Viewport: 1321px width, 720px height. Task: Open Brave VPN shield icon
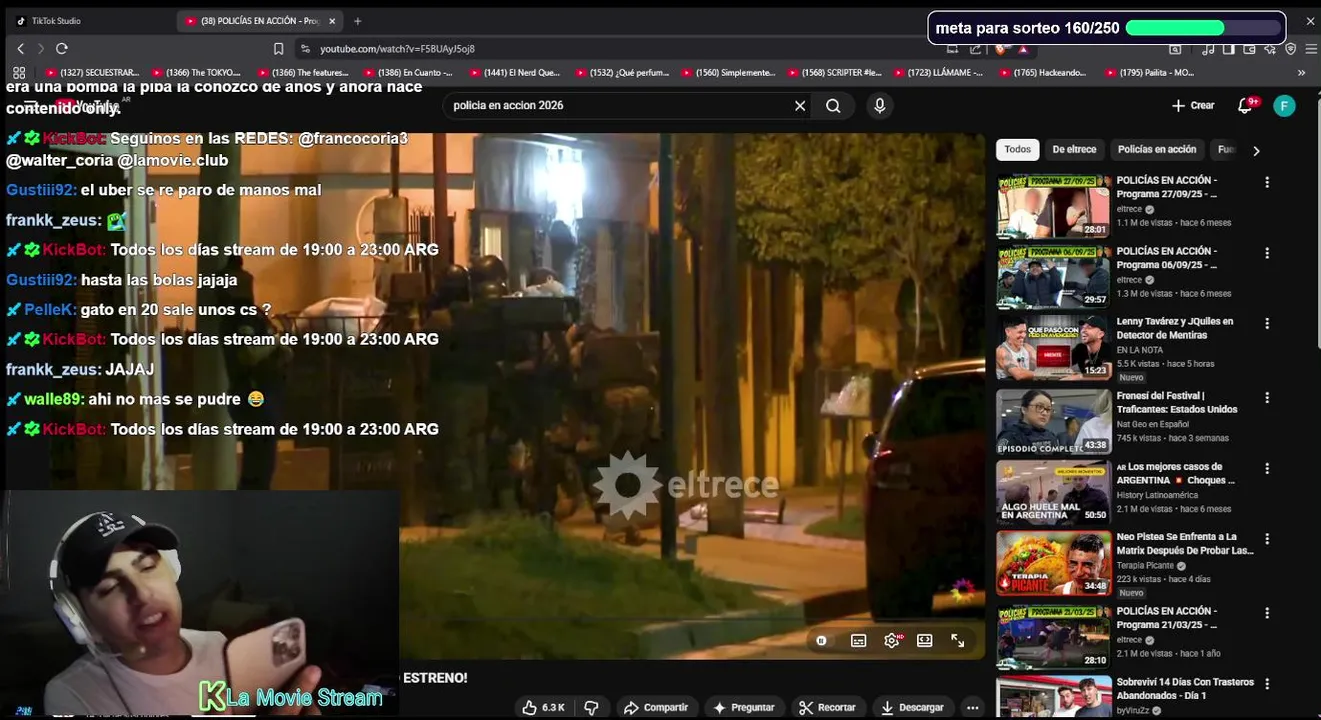[1291, 49]
